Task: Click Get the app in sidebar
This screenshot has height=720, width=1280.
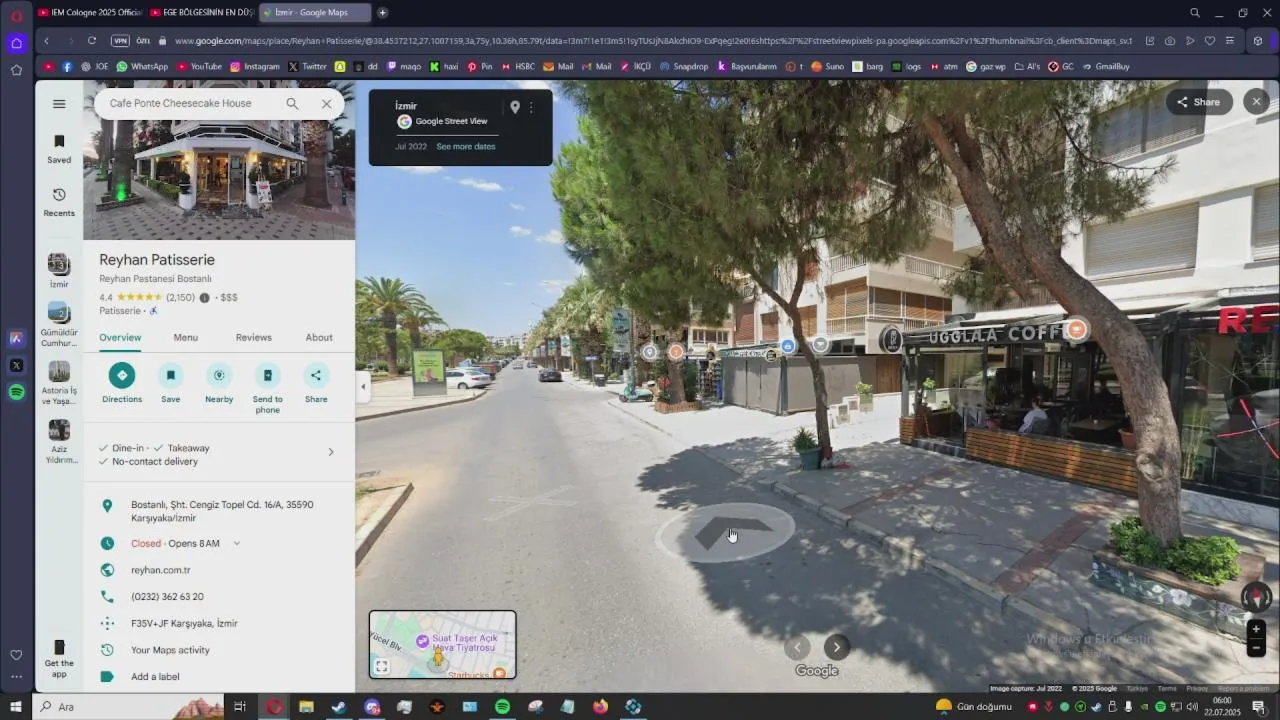Action: pyautogui.click(x=59, y=659)
